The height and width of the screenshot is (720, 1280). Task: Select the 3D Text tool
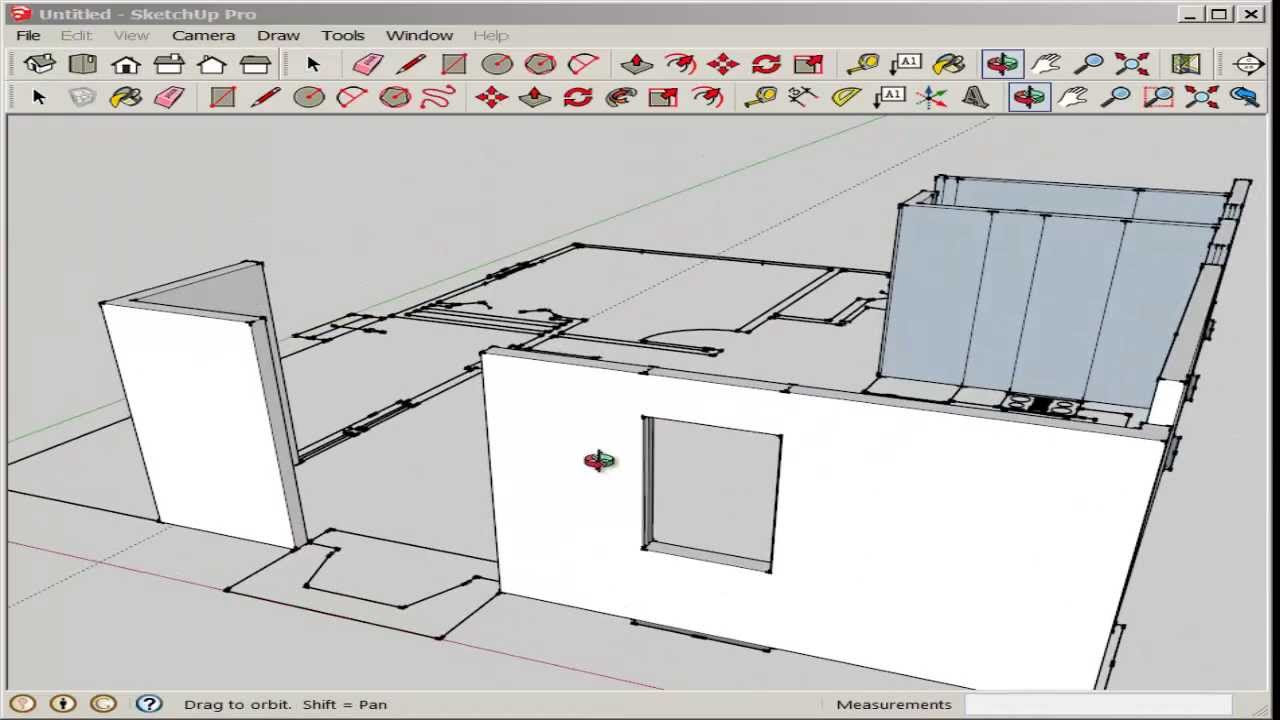(974, 97)
